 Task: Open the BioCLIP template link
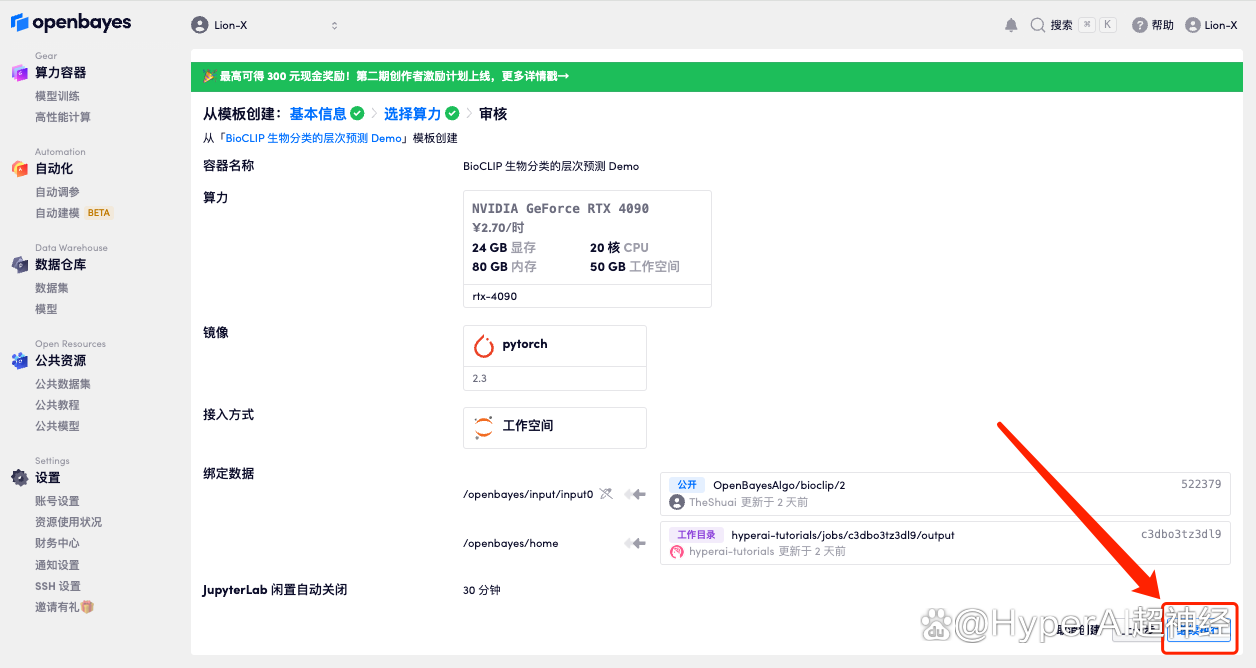click(x=313, y=138)
